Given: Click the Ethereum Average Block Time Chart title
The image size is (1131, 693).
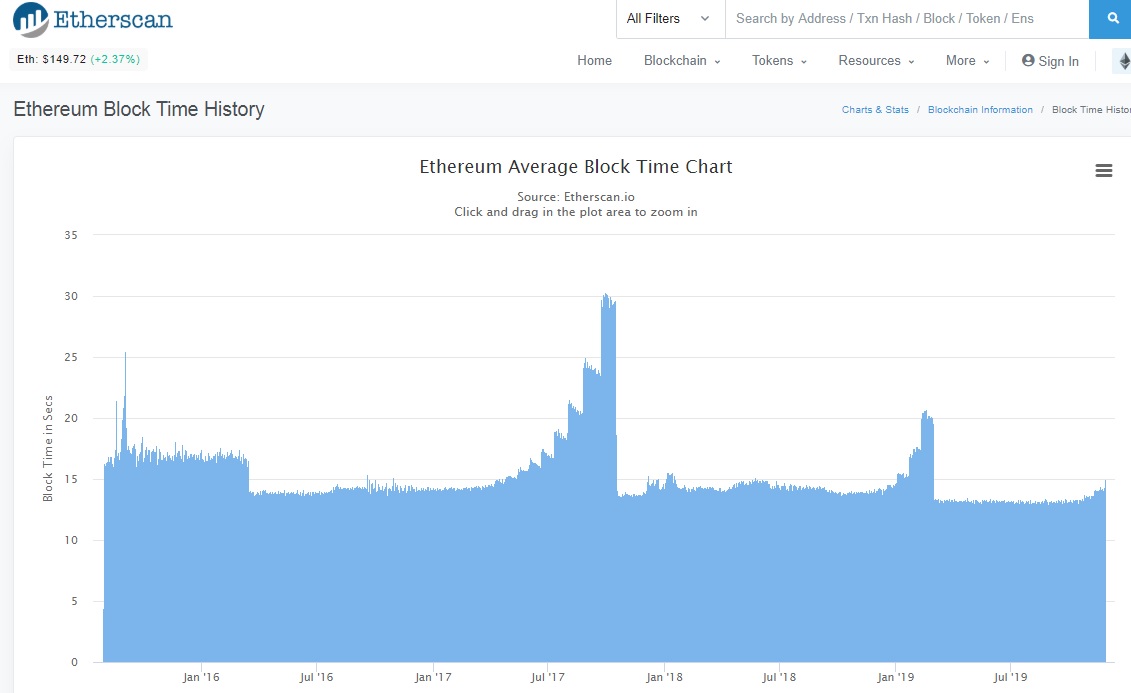Looking at the screenshot, I should click(x=576, y=167).
